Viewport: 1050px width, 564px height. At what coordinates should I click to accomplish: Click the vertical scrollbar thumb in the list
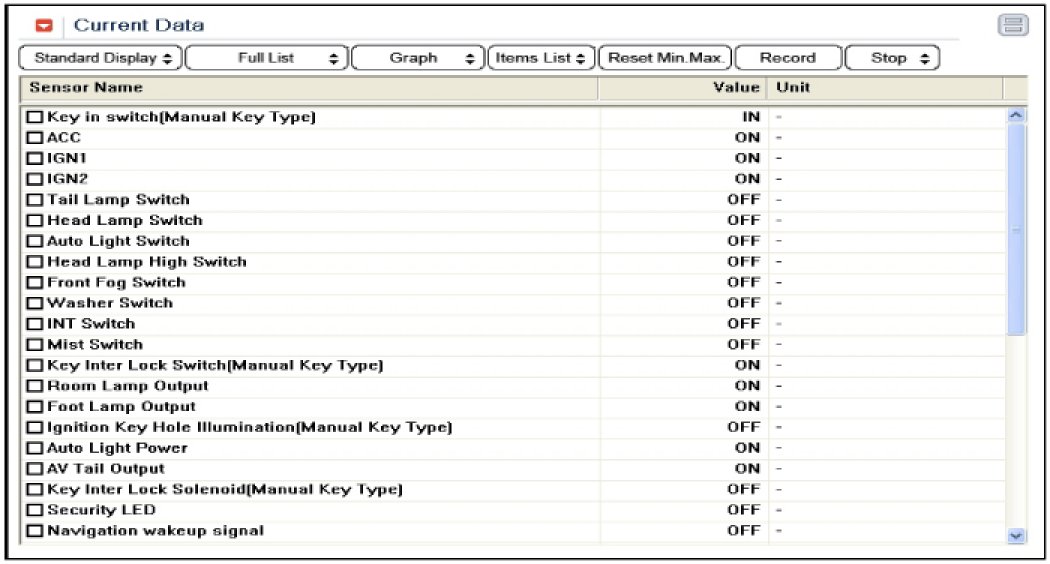[1017, 230]
